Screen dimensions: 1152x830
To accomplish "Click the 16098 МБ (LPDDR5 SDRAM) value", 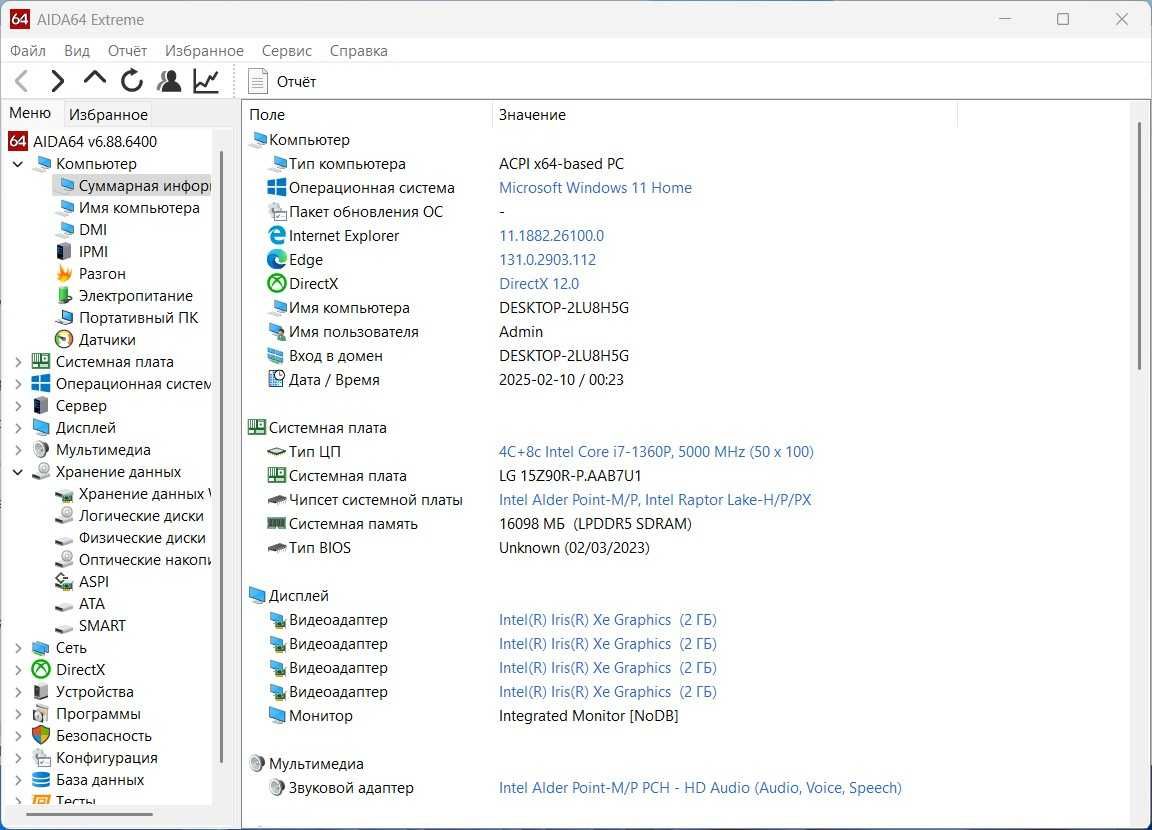I will [595, 524].
